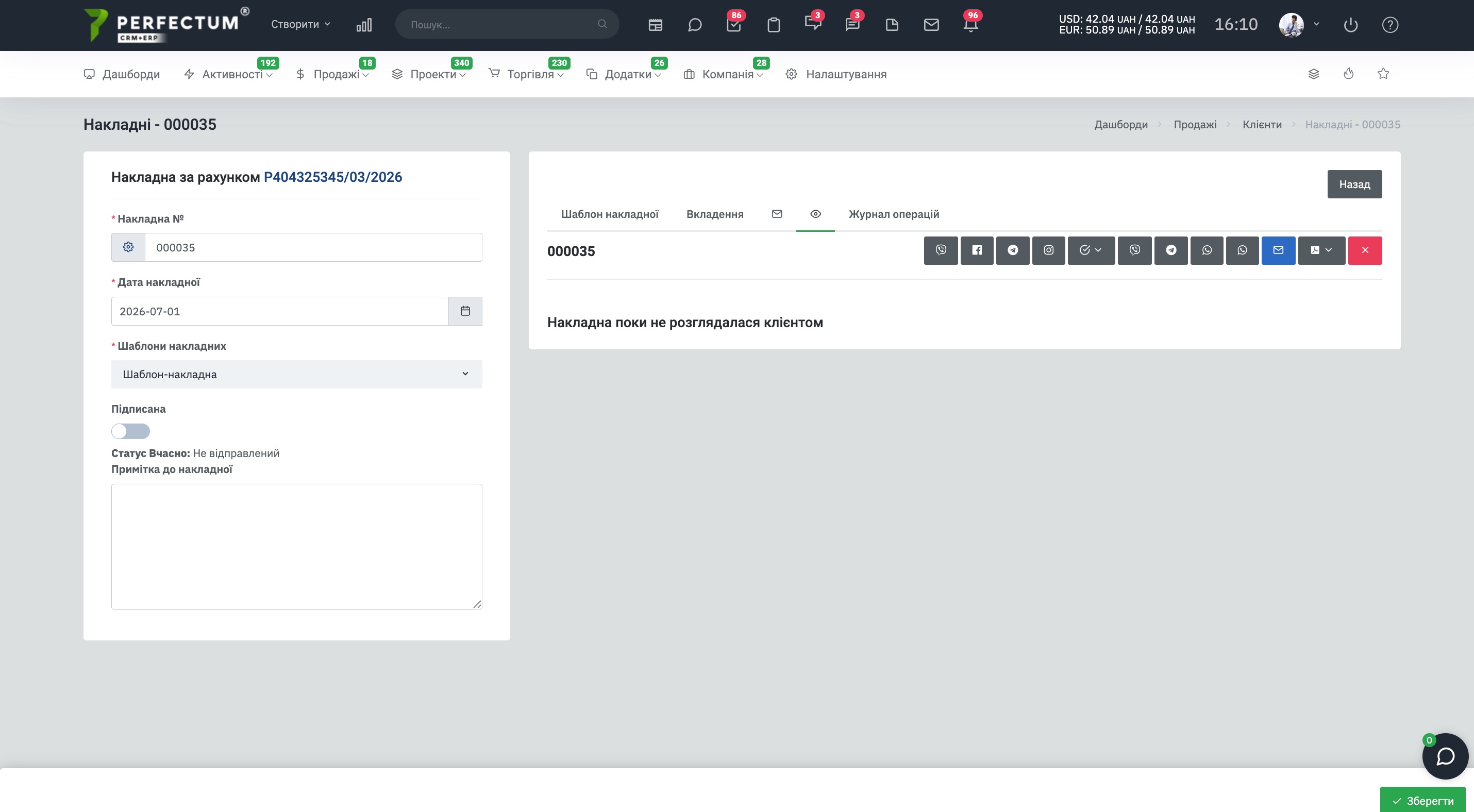Expand the Створити dropdown menu

(300, 24)
